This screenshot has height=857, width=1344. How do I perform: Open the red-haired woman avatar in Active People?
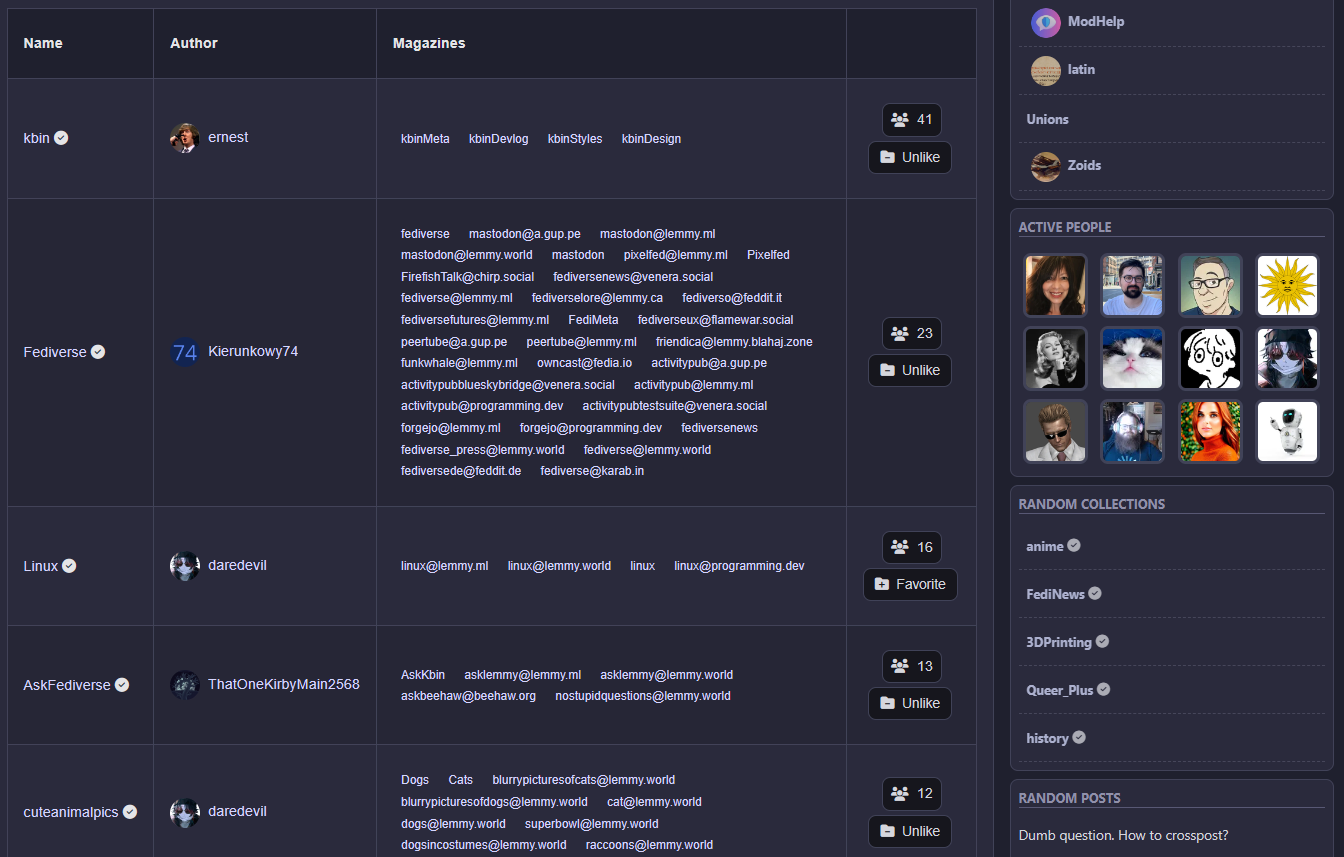[1210, 431]
